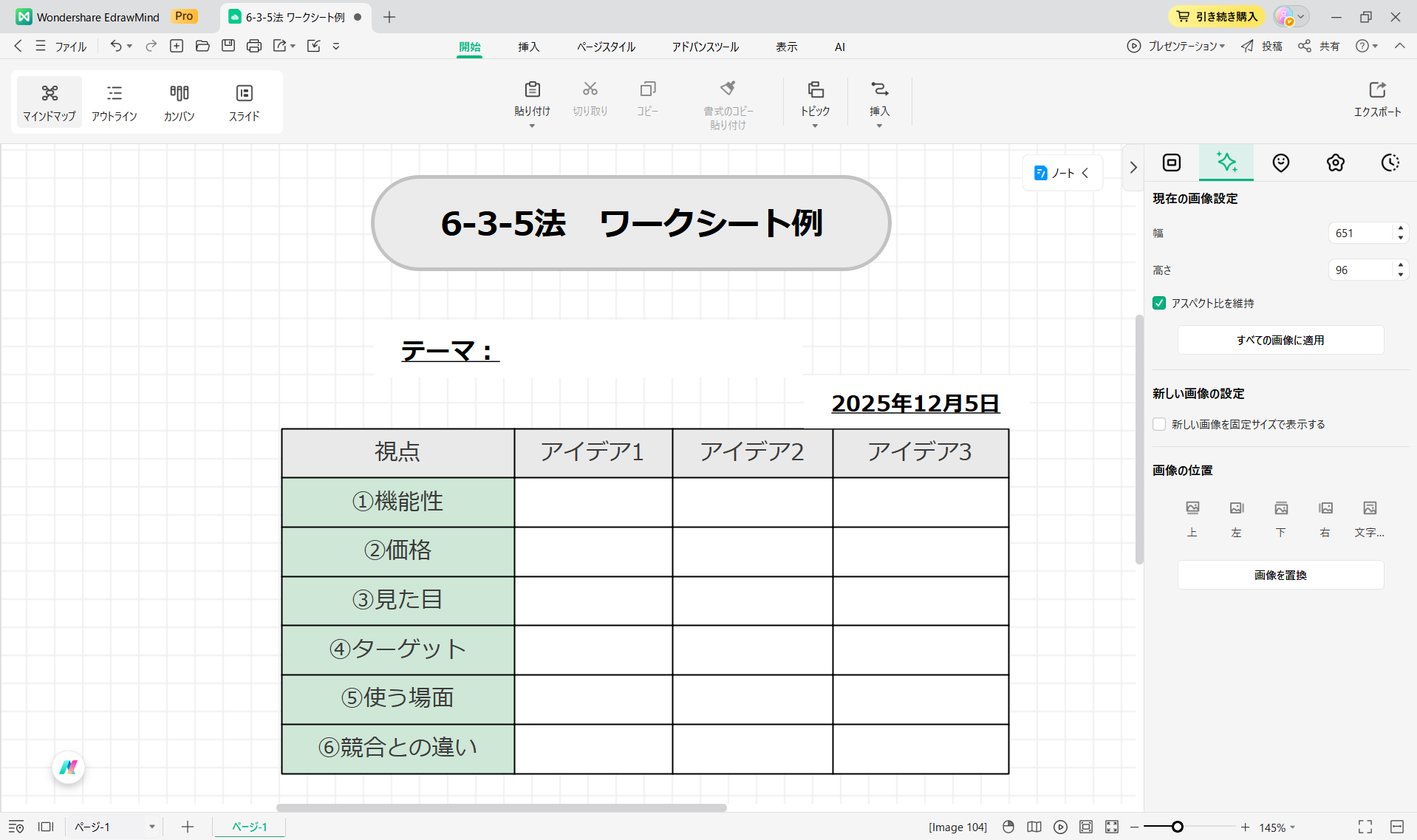Open the ノート panel
Screen dimensions: 1417x840
[x=1062, y=172]
